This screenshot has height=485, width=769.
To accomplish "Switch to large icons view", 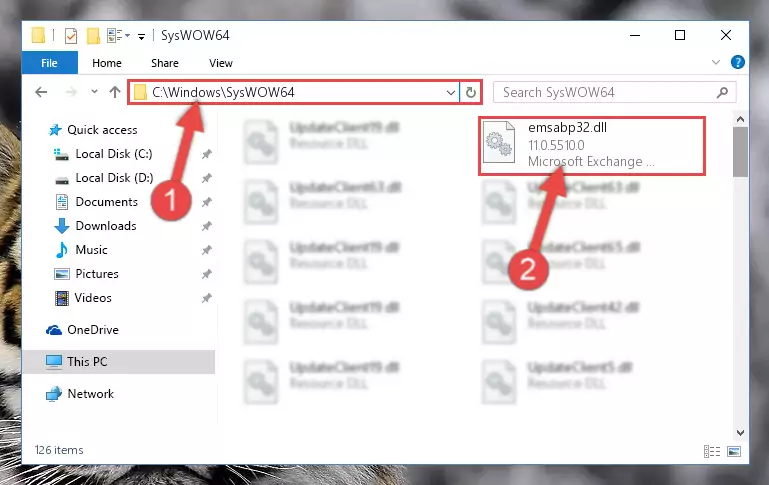I will [734, 451].
